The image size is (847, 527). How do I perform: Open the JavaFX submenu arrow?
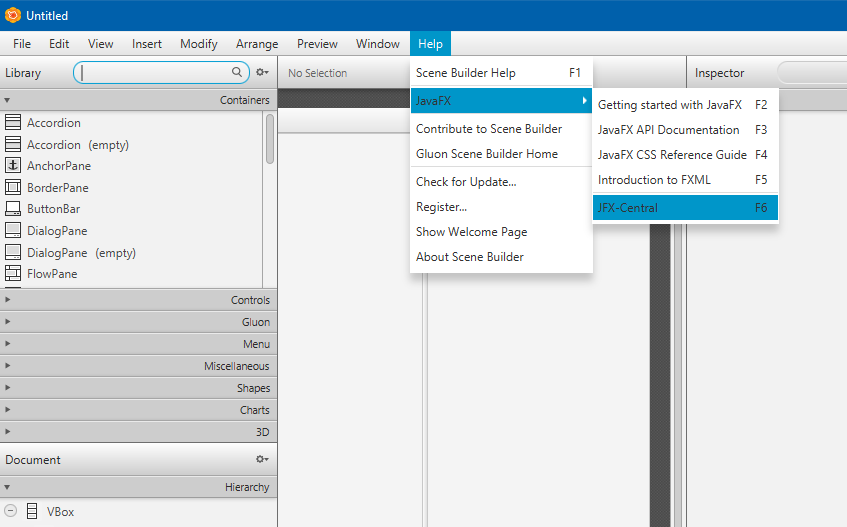[584, 100]
